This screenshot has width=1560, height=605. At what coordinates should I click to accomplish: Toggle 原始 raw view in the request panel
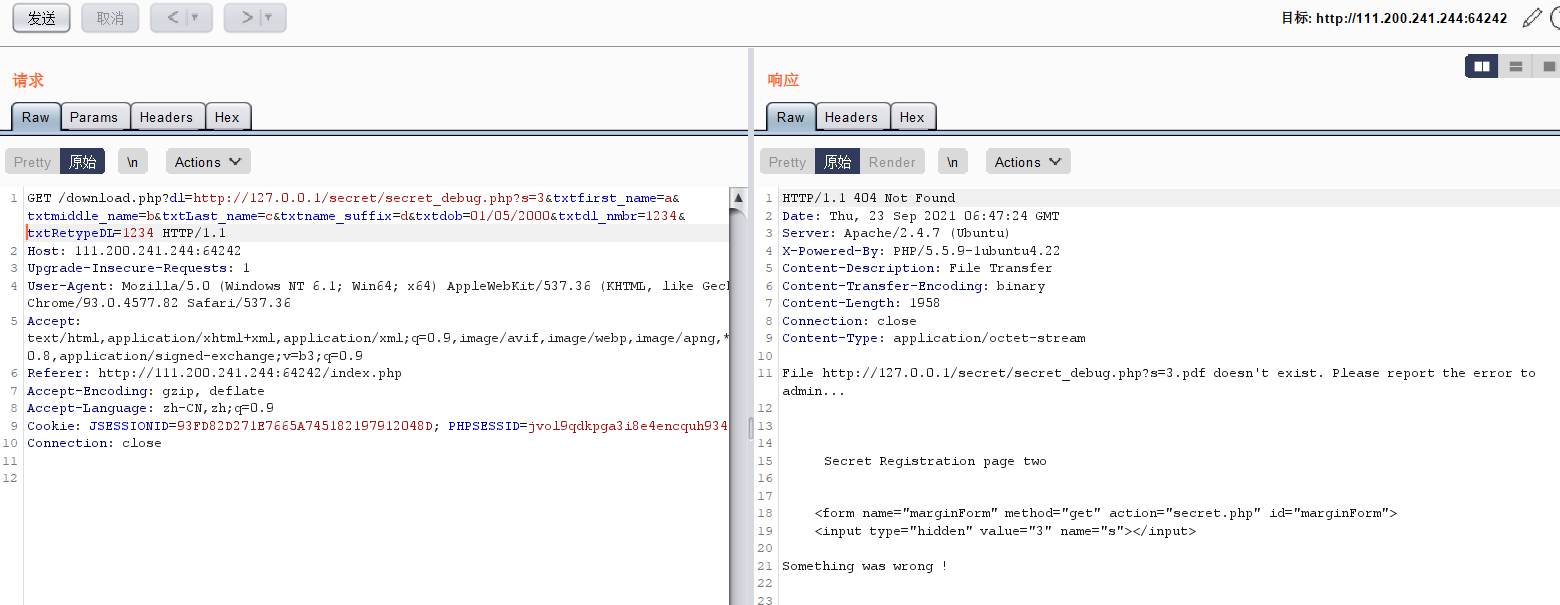click(82, 162)
